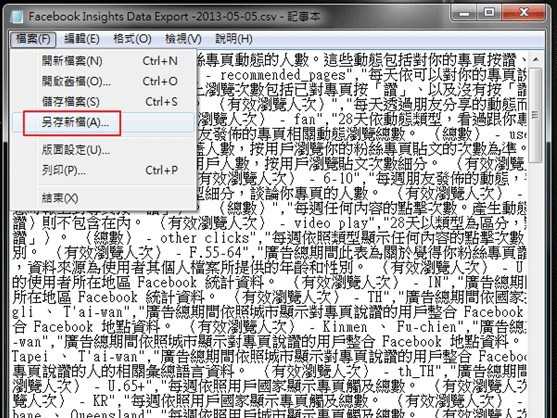
Task: Maximize the Notepad window
Action: pyautogui.click(x=489, y=13)
